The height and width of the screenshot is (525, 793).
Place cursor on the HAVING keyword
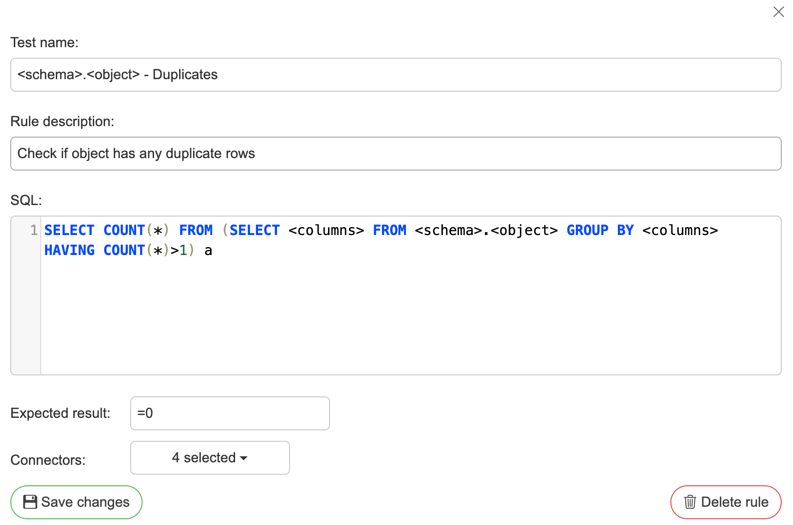click(69, 251)
